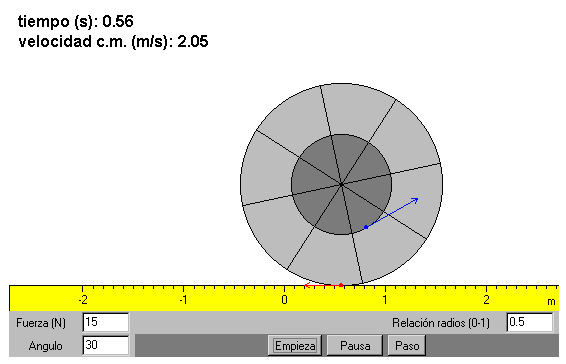Screen dimensions: 566x364
Task: Select the Fuerza (N) input field
Action: tap(105, 322)
